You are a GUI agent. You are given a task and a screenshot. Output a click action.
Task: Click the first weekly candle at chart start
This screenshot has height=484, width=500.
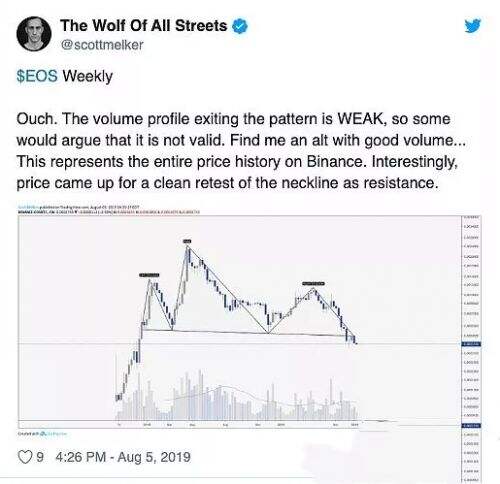pyautogui.click(x=117, y=397)
